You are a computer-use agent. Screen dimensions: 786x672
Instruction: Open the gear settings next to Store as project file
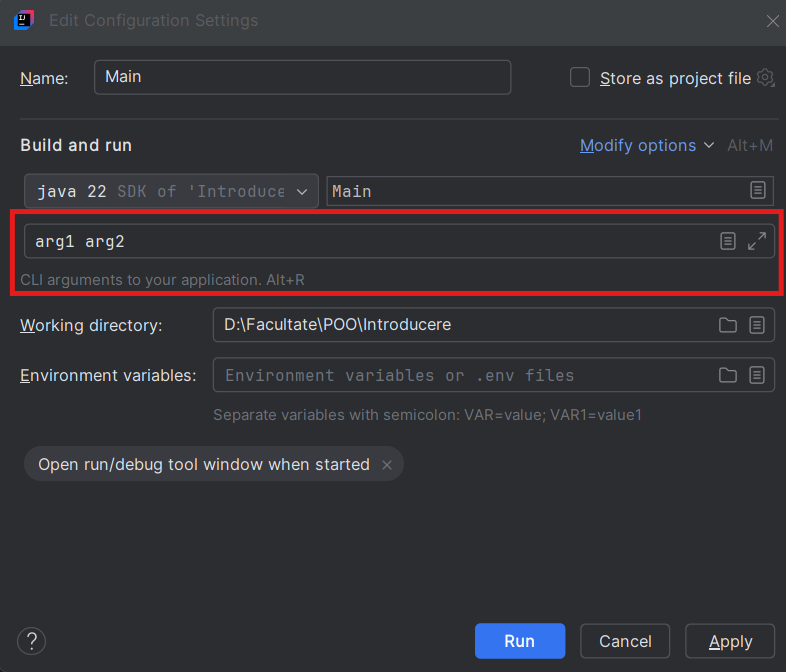click(x=765, y=78)
